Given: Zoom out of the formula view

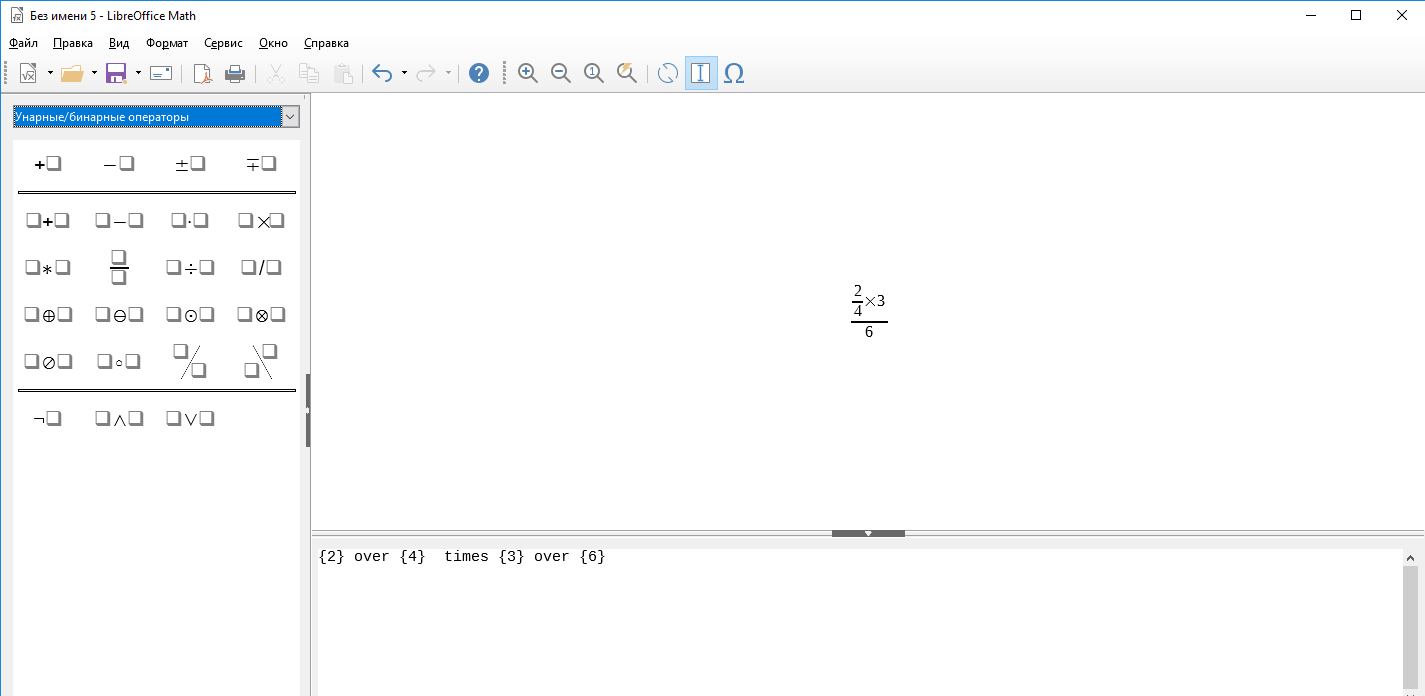Looking at the screenshot, I should click(561, 73).
